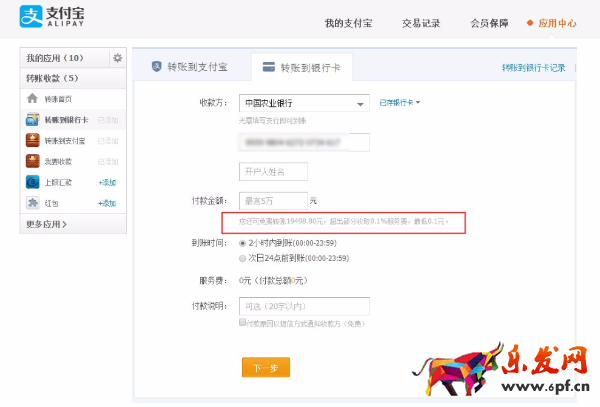
Task: Open 交易记录 in the top navigation
Action: tap(421, 23)
